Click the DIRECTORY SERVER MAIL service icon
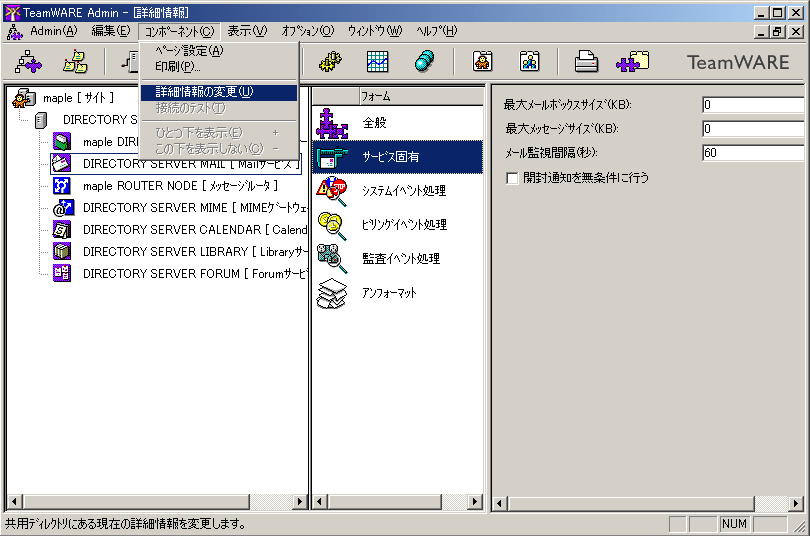This screenshot has width=810, height=536. [61, 164]
